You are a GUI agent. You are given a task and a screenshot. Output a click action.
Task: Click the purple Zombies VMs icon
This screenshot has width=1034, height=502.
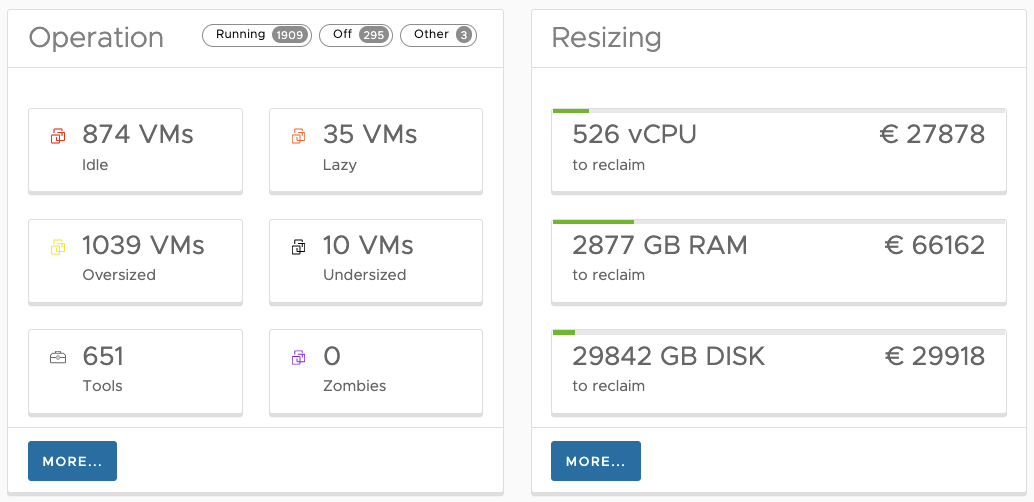click(299, 358)
